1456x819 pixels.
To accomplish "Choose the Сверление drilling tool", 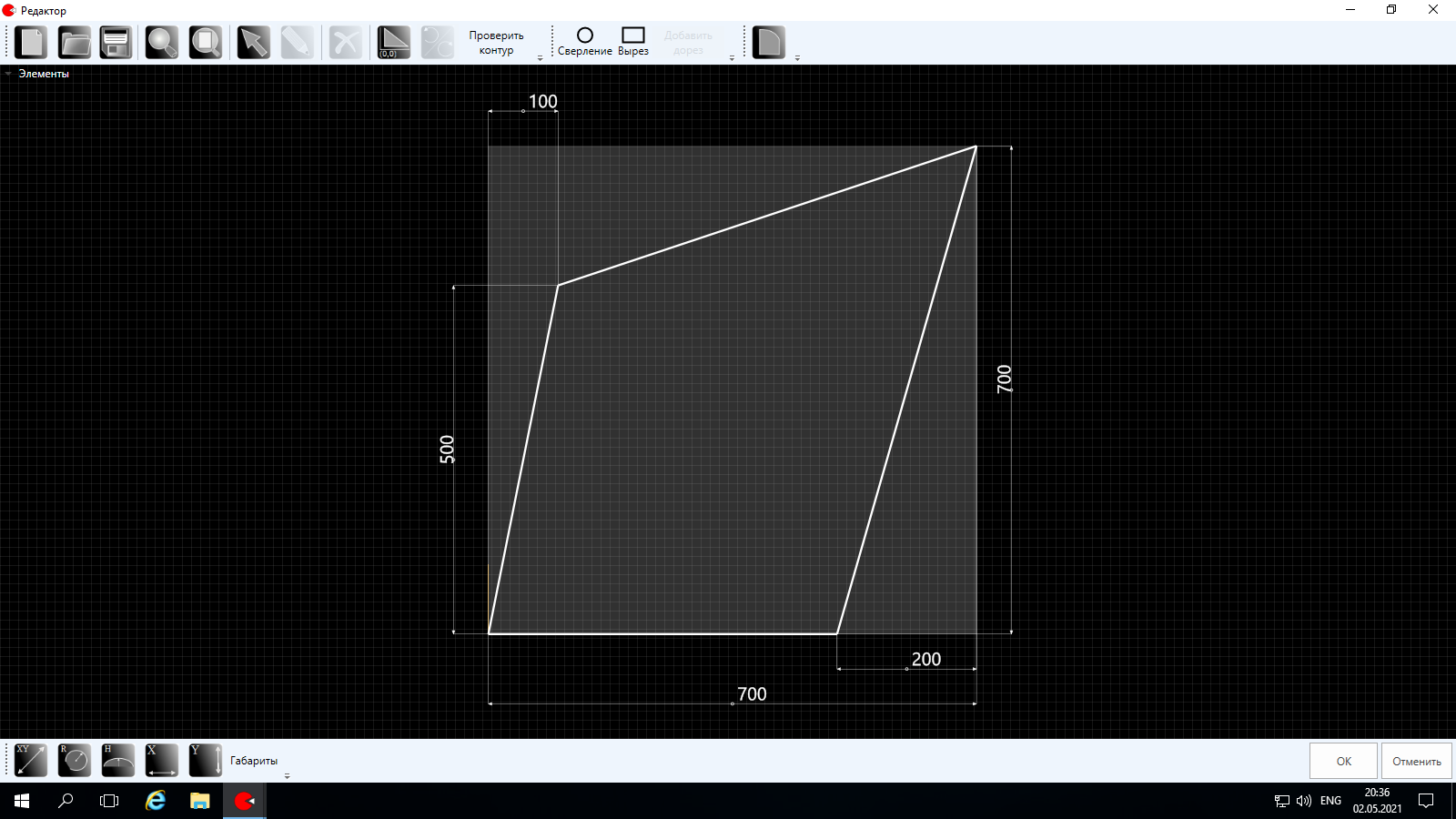I will 584,42.
